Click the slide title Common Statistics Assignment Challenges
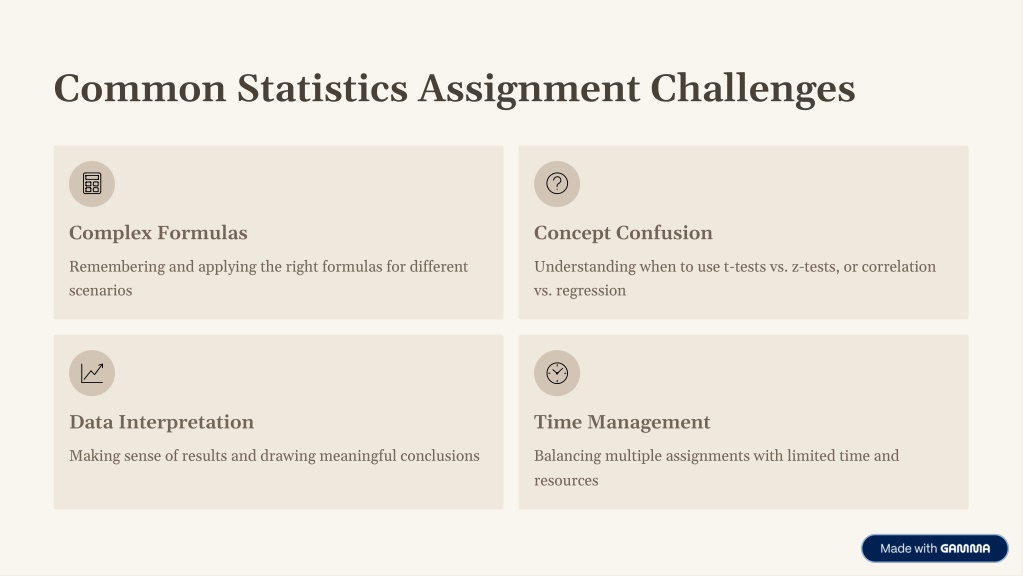This screenshot has height=576, width=1023. click(454, 88)
